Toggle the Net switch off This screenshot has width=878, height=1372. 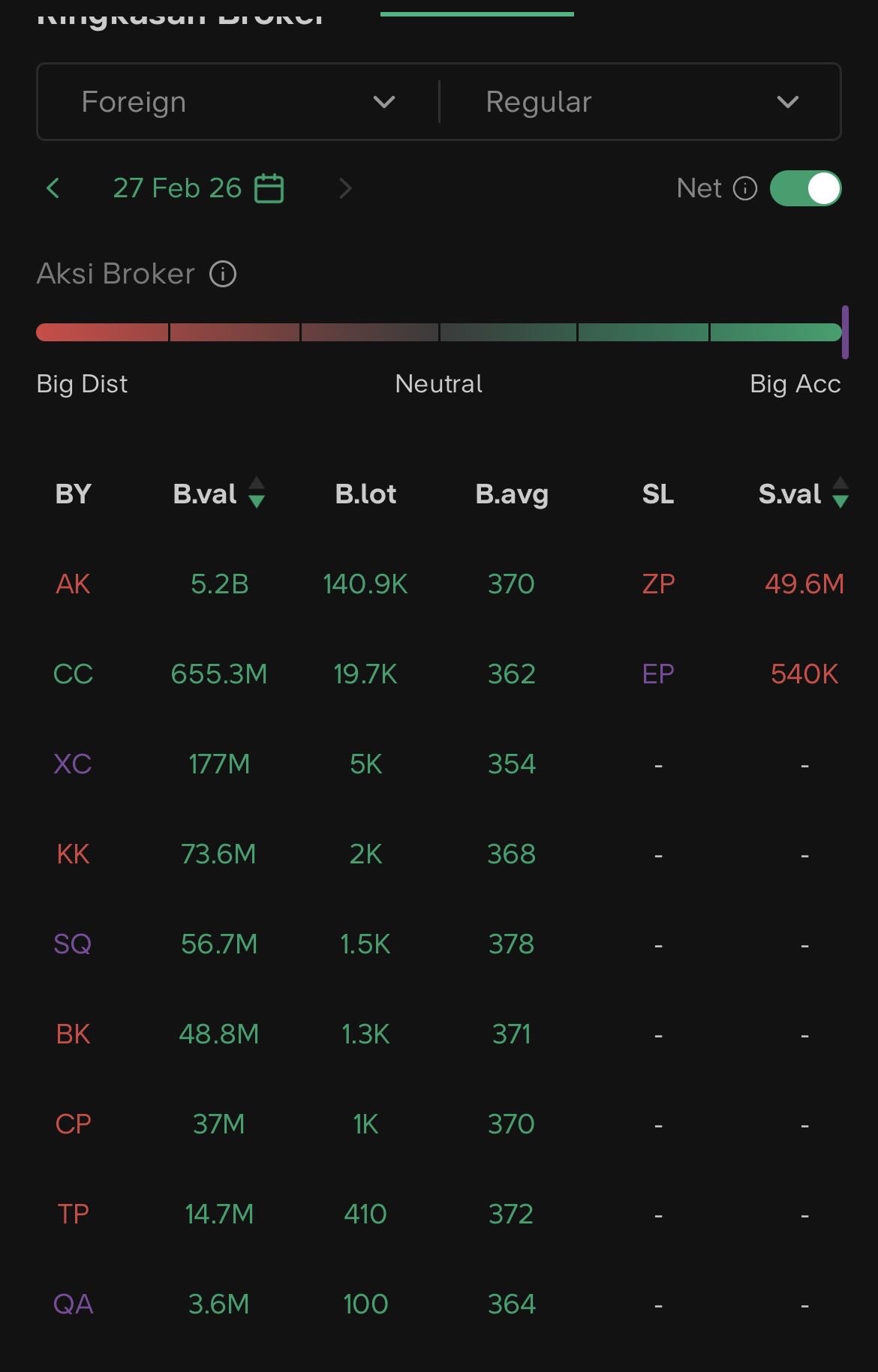(x=805, y=188)
